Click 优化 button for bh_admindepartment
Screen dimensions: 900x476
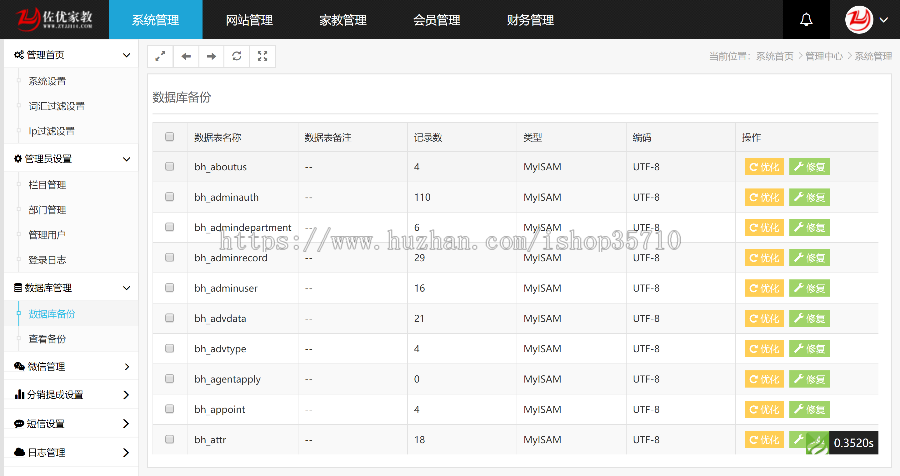tap(764, 228)
